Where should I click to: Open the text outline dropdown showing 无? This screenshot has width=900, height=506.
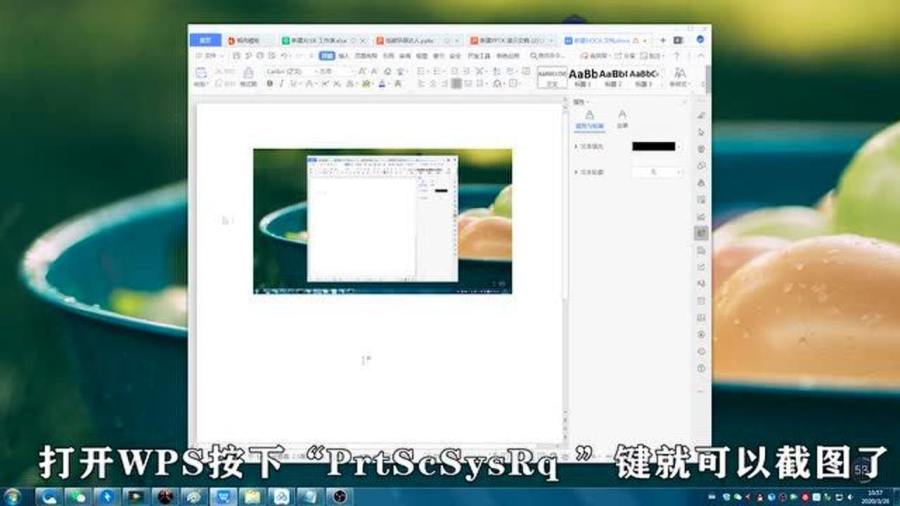657,172
